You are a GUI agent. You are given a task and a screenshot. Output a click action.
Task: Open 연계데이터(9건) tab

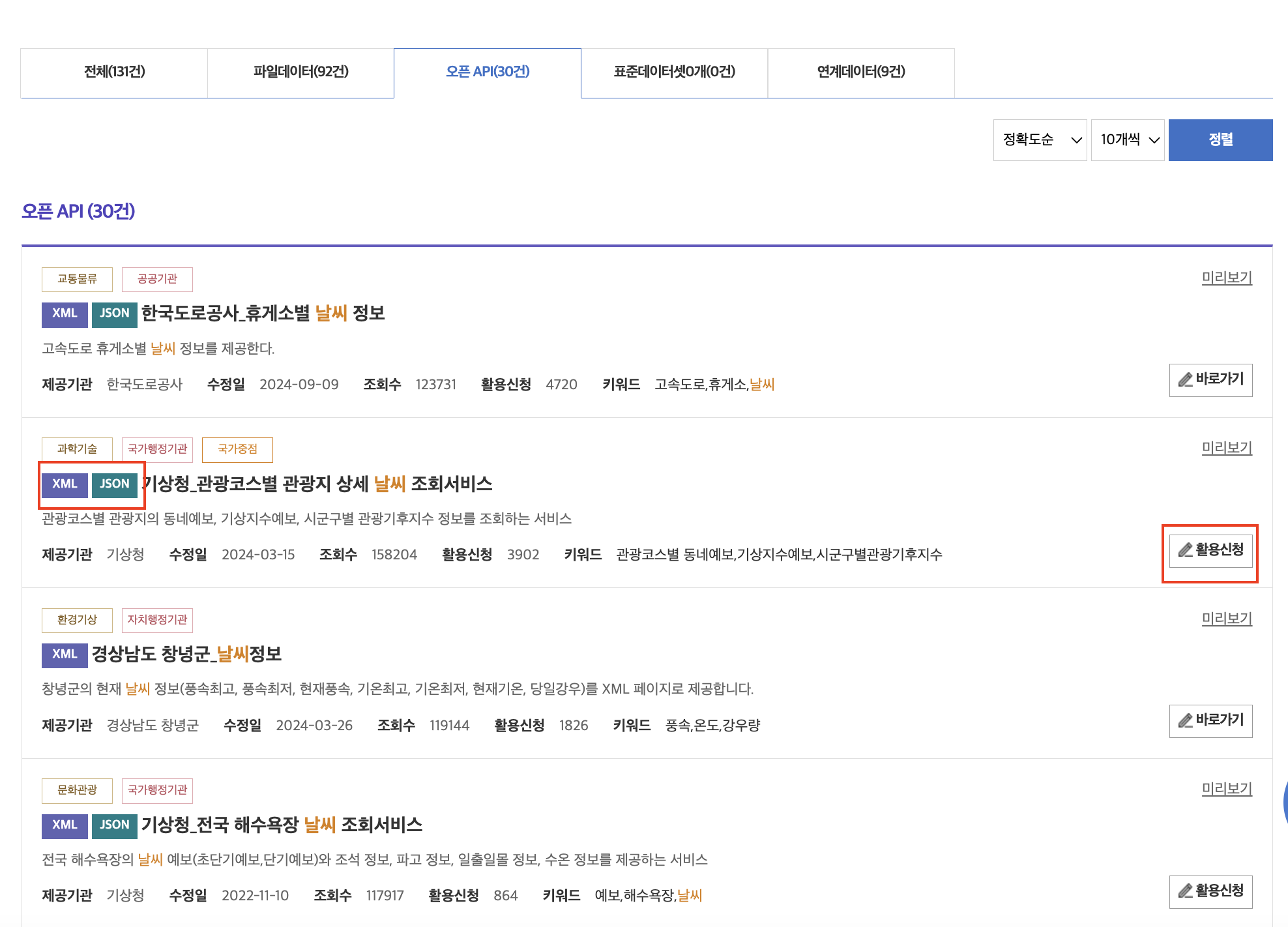pos(860,72)
